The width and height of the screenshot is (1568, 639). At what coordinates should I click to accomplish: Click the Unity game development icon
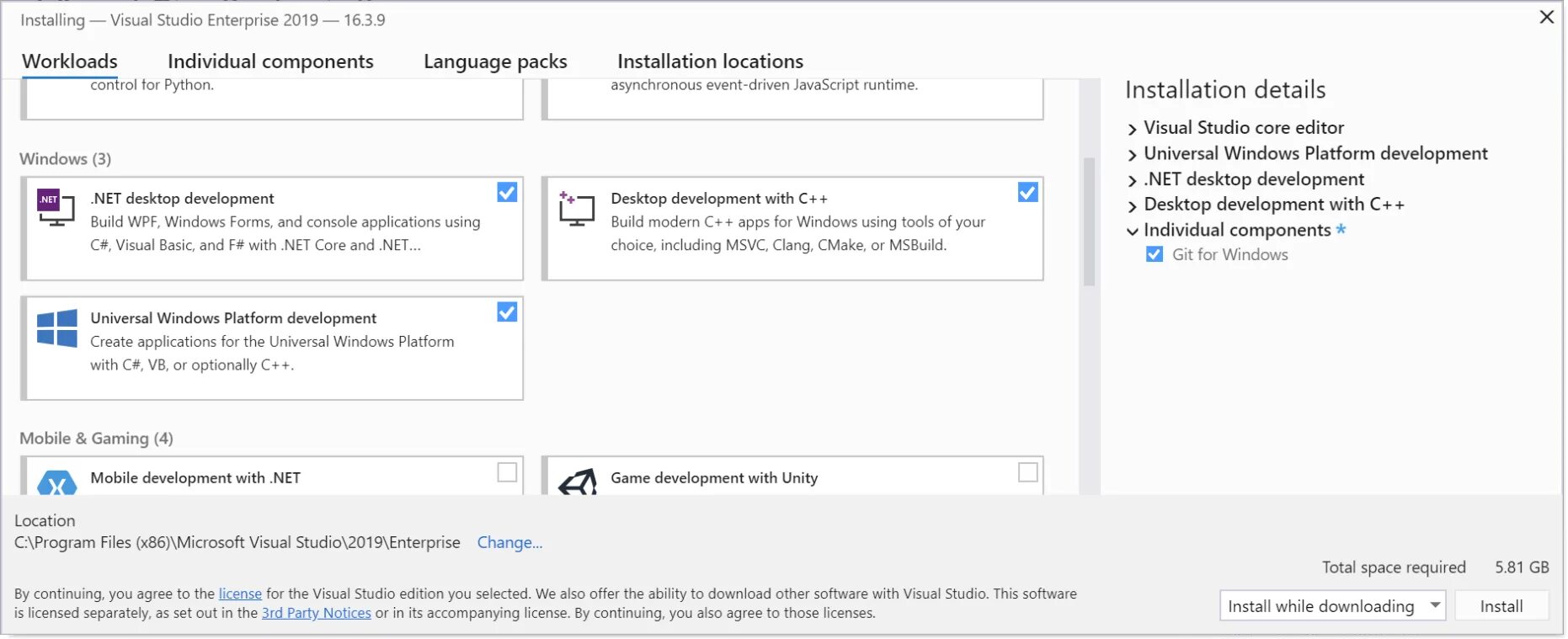click(x=578, y=482)
